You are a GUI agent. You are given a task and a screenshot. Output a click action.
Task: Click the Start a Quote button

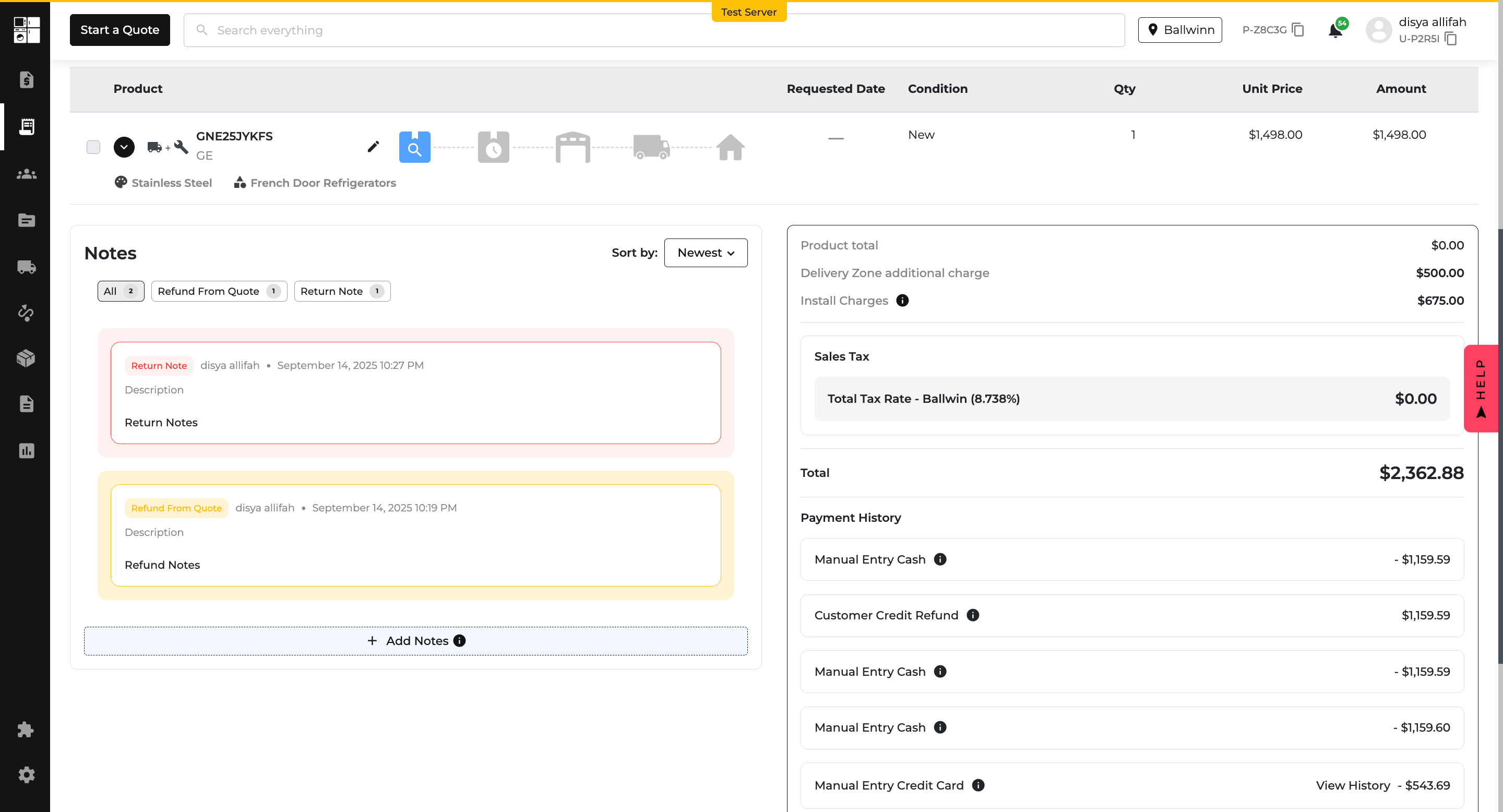pos(120,30)
